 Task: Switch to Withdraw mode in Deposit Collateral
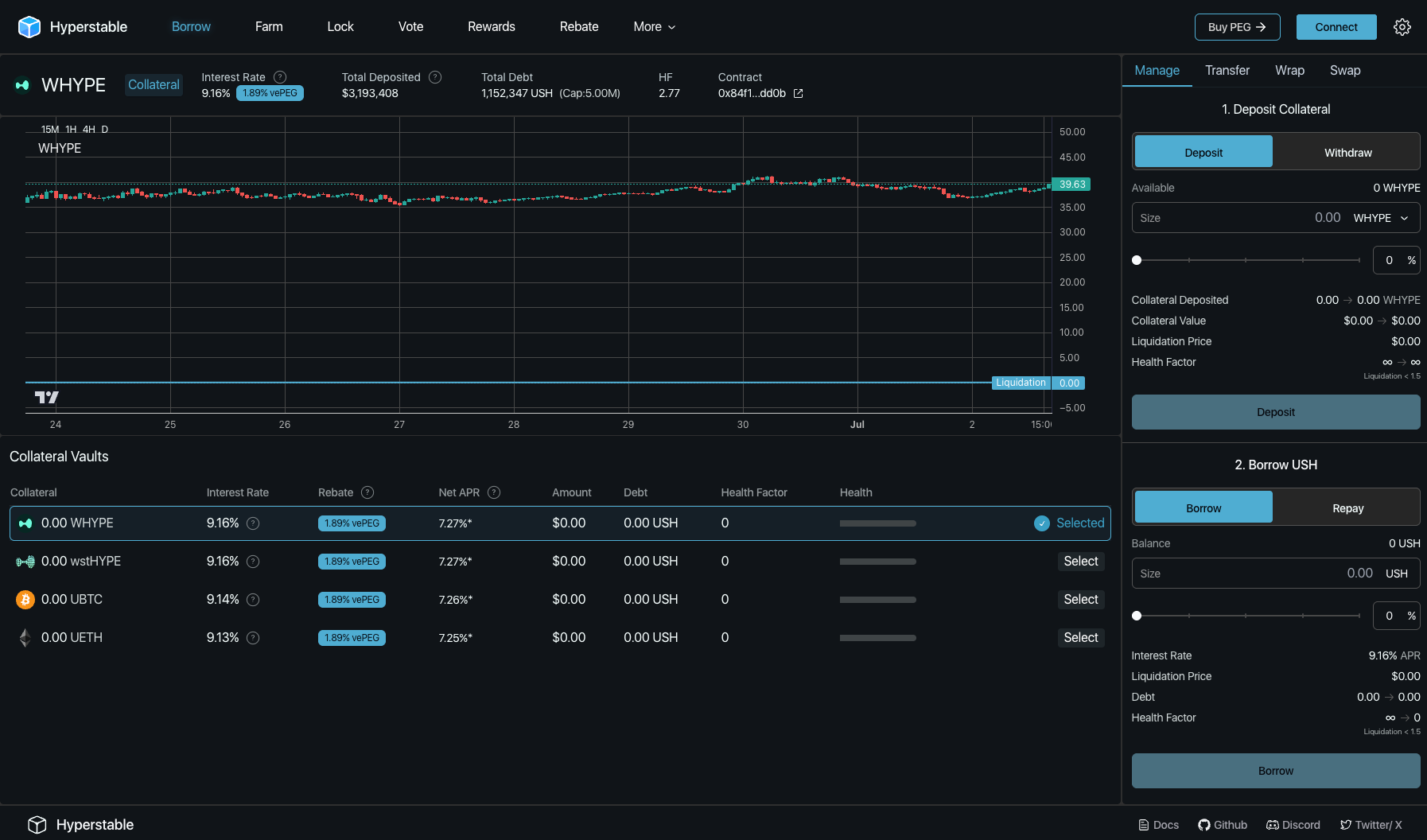1347,152
